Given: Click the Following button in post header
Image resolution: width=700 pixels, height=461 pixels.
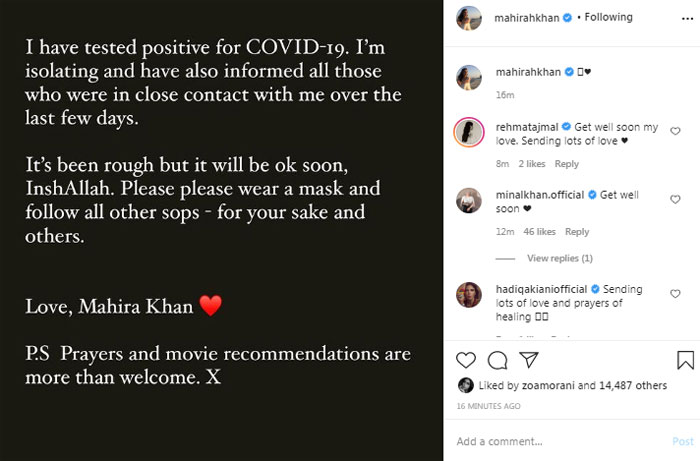Looking at the screenshot, I should (609, 17).
